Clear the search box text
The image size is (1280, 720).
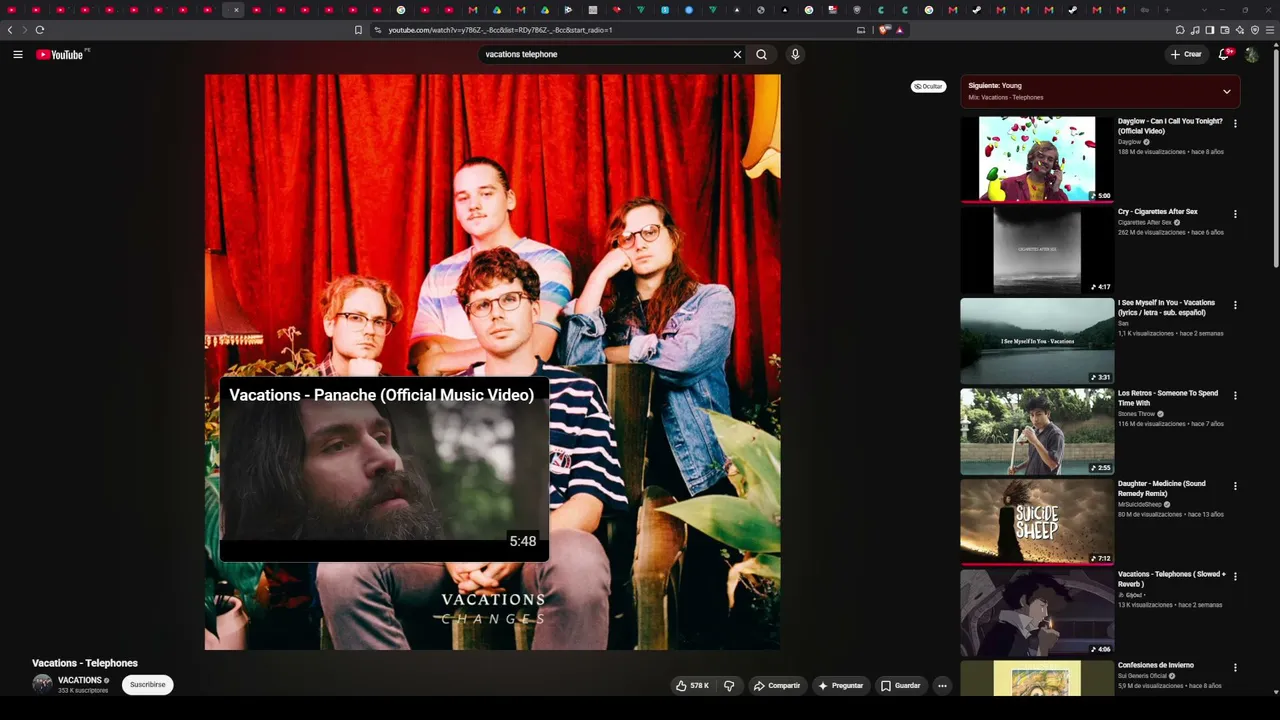737,55
